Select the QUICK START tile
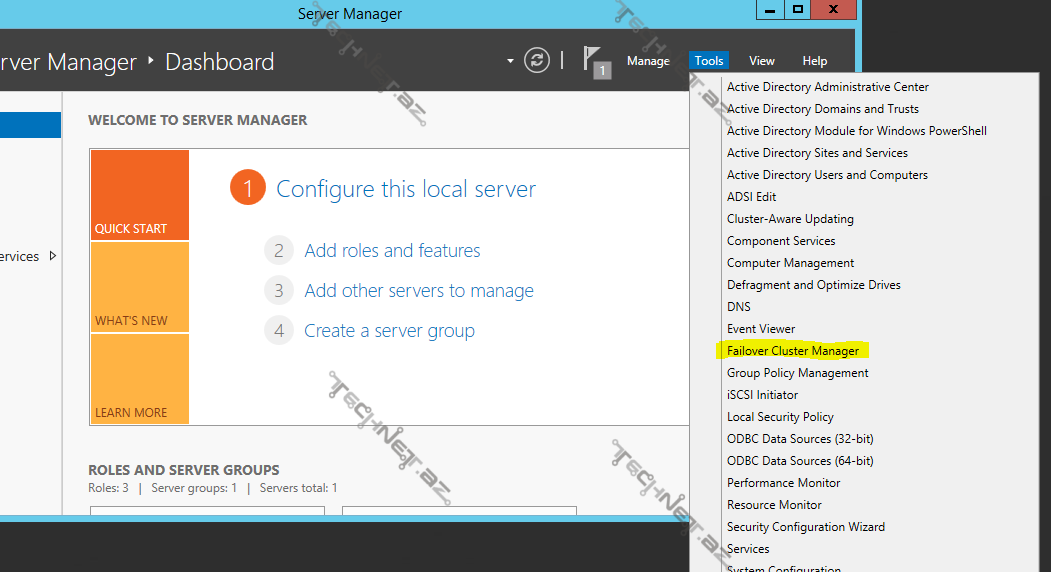 (139, 196)
